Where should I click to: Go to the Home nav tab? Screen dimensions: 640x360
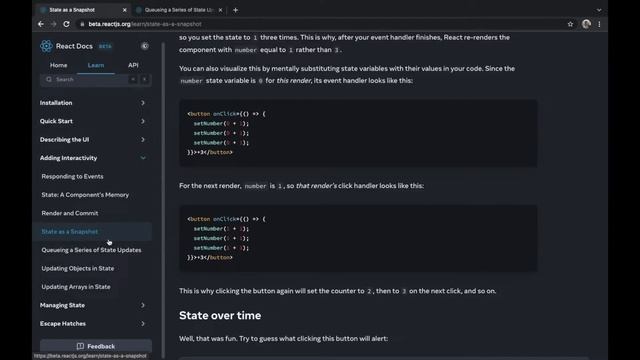pyautogui.click(x=58, y=65)
